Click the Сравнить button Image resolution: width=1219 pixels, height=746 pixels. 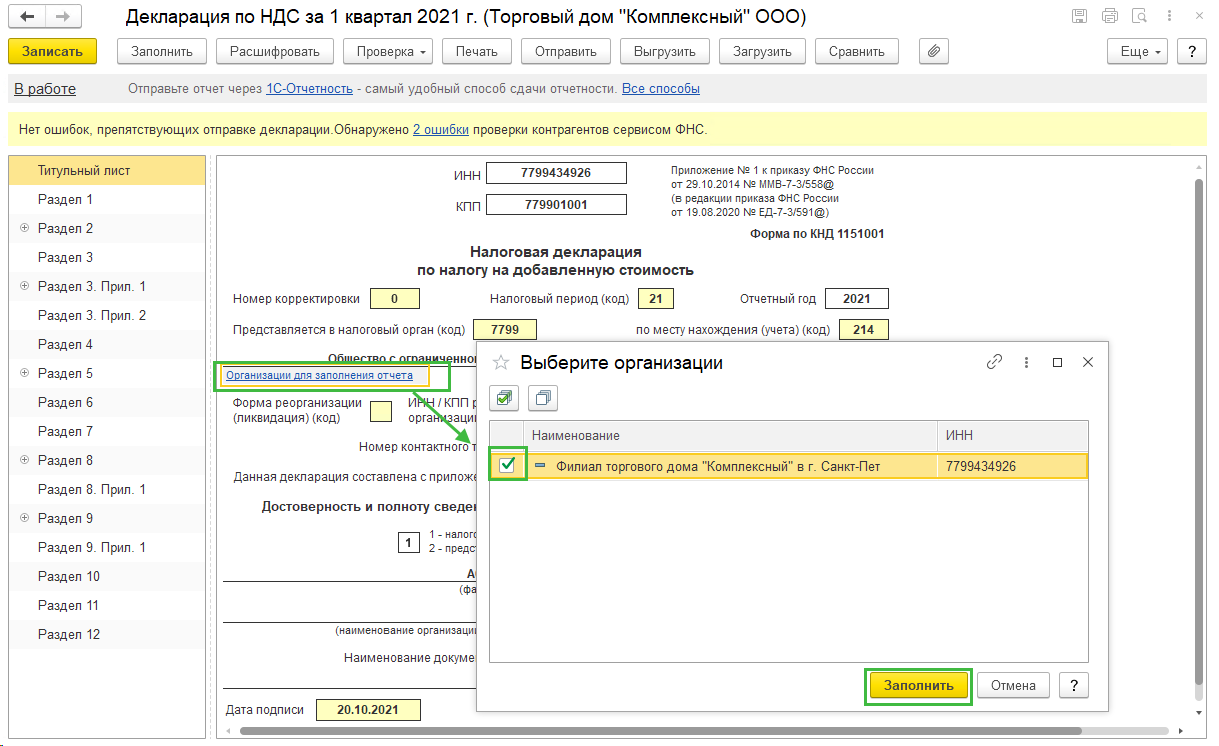(857, 51)
